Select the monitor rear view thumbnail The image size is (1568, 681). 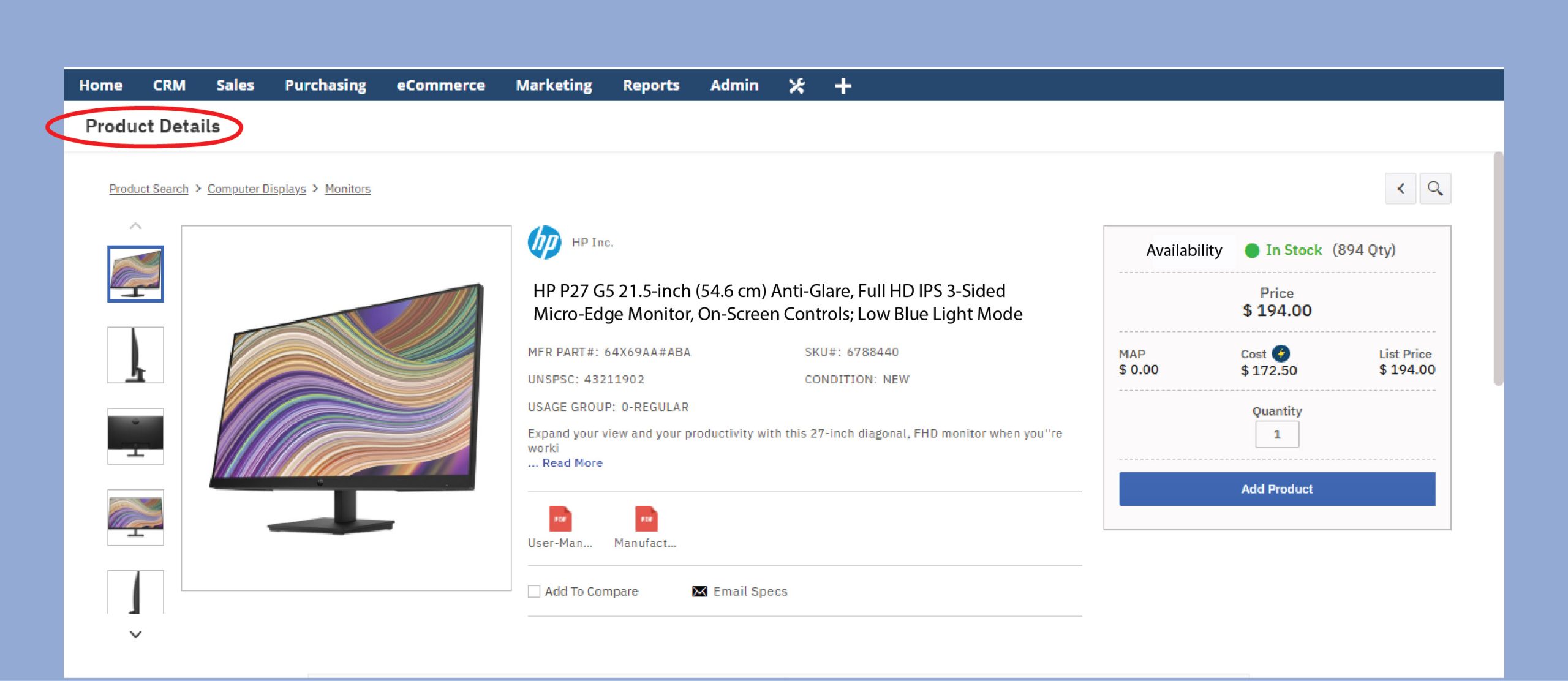[x=135, y=436]
